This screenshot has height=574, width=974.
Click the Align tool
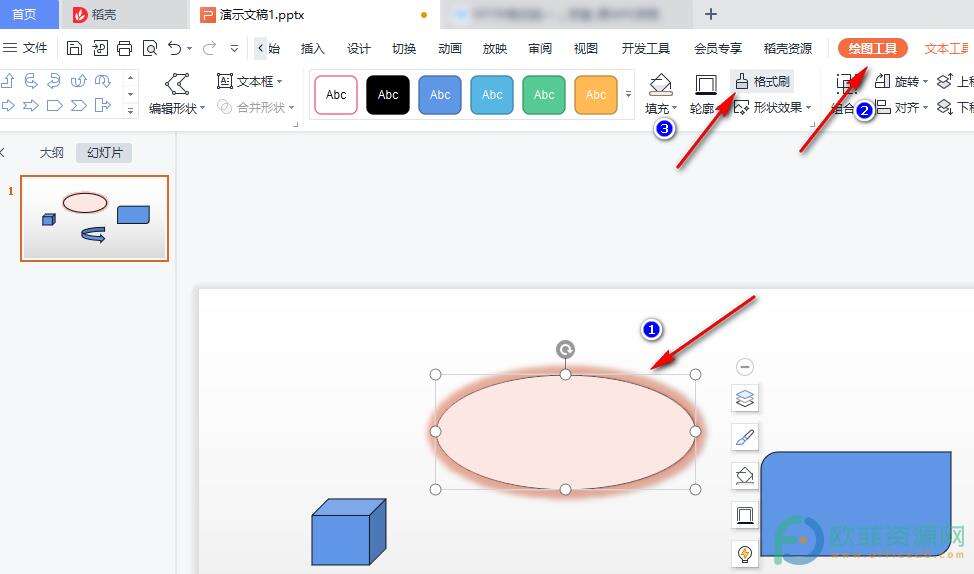click(901, 107)
